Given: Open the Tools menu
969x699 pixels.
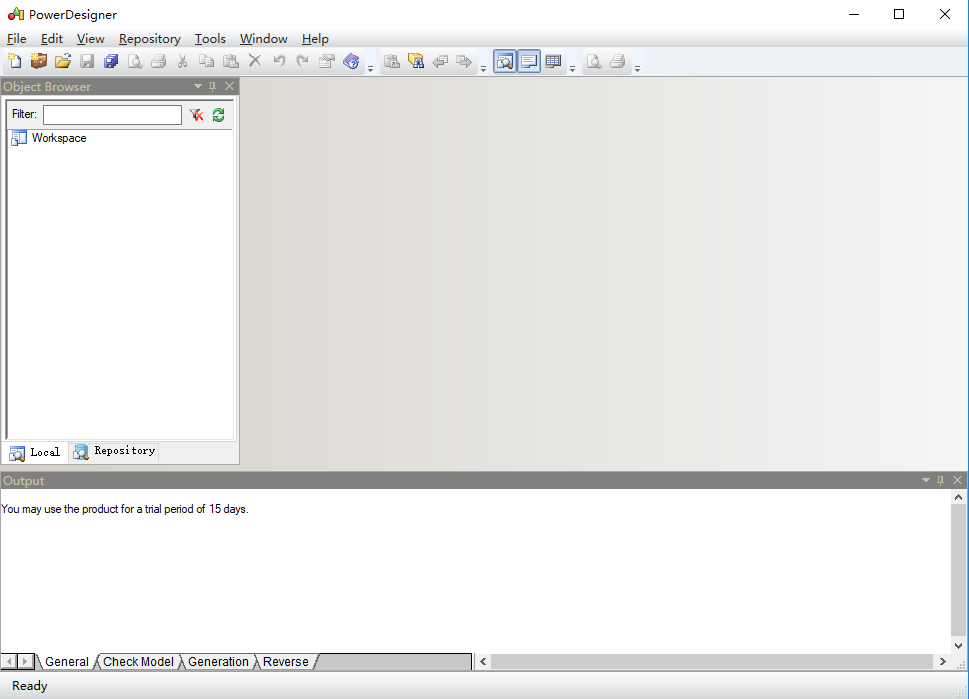Looking at the screenshot, I should [x=210, y=39].
